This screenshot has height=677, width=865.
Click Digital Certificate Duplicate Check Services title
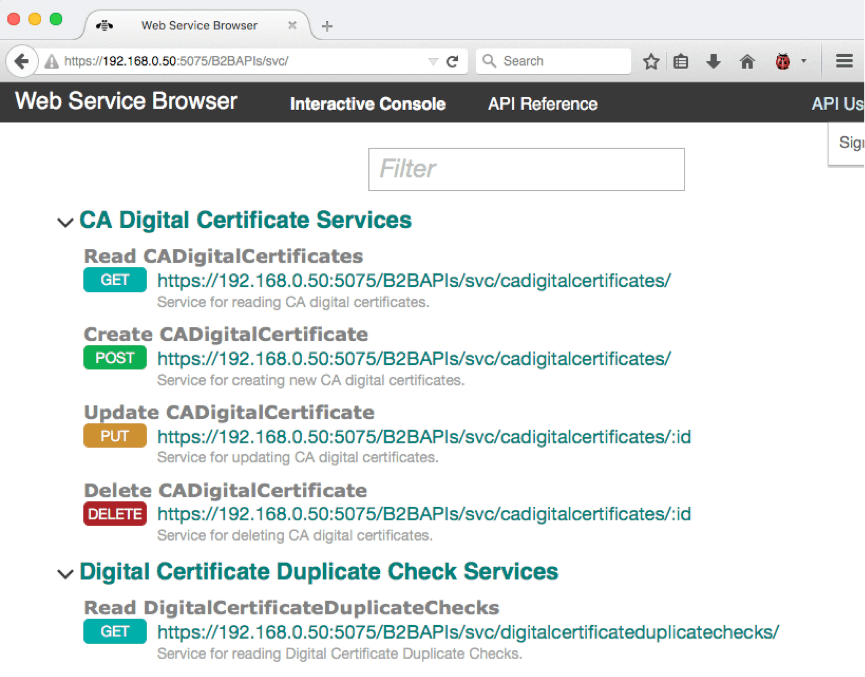(x=319, y=572)
